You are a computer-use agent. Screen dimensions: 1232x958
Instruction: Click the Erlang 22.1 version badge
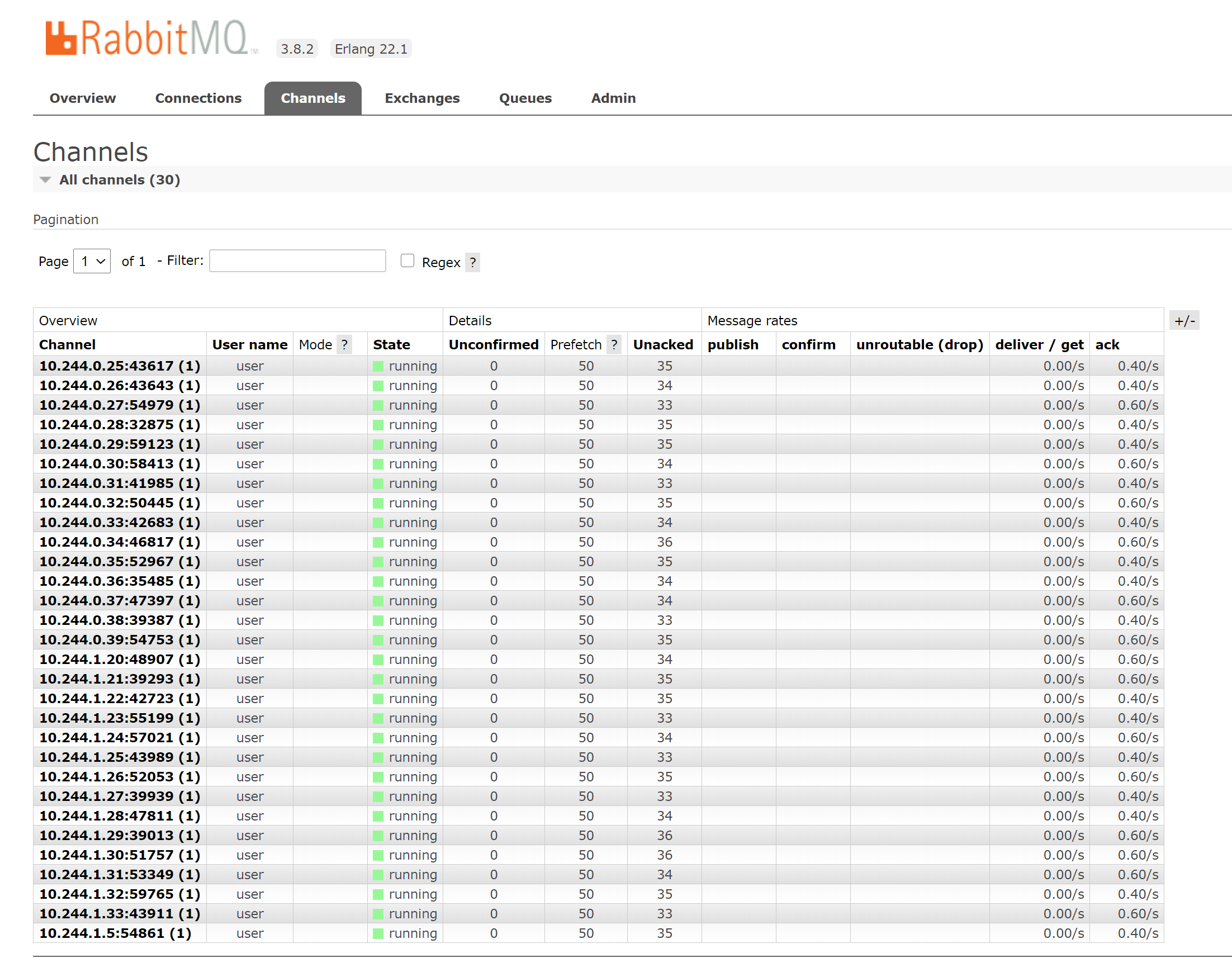click(371, 49)
